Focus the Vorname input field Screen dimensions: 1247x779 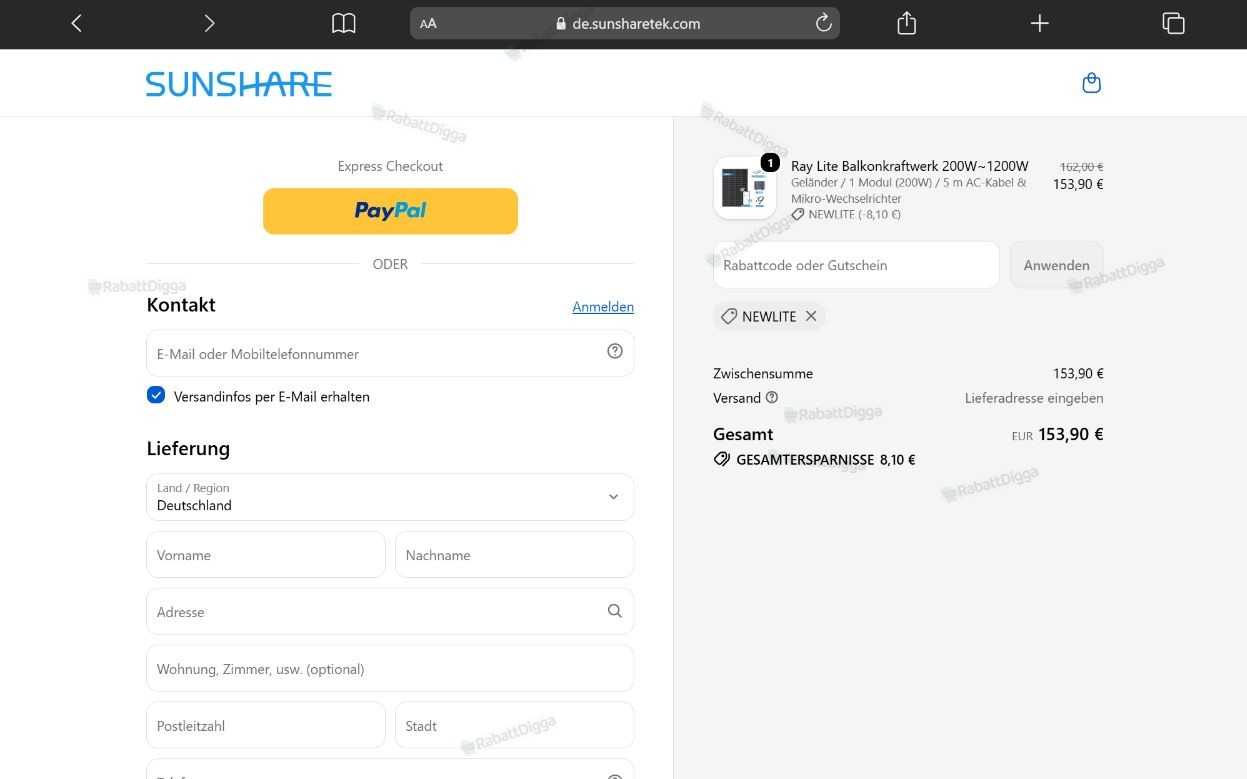click(x=266, y=554)
